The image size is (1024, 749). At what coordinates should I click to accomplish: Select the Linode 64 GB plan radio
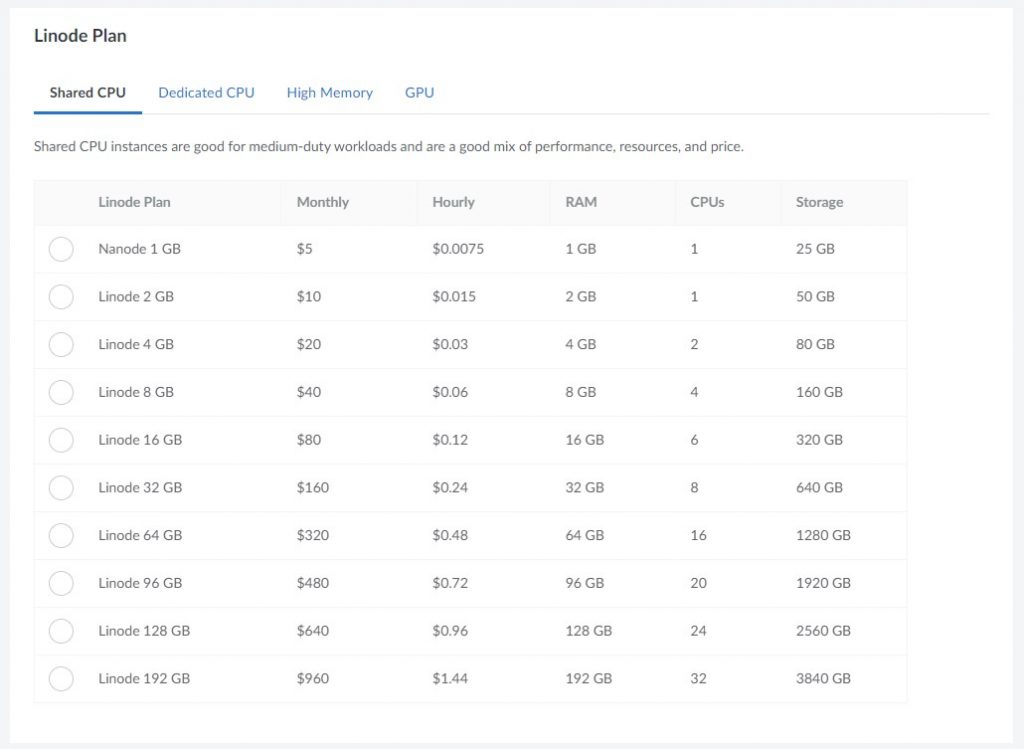click(61, 535)
